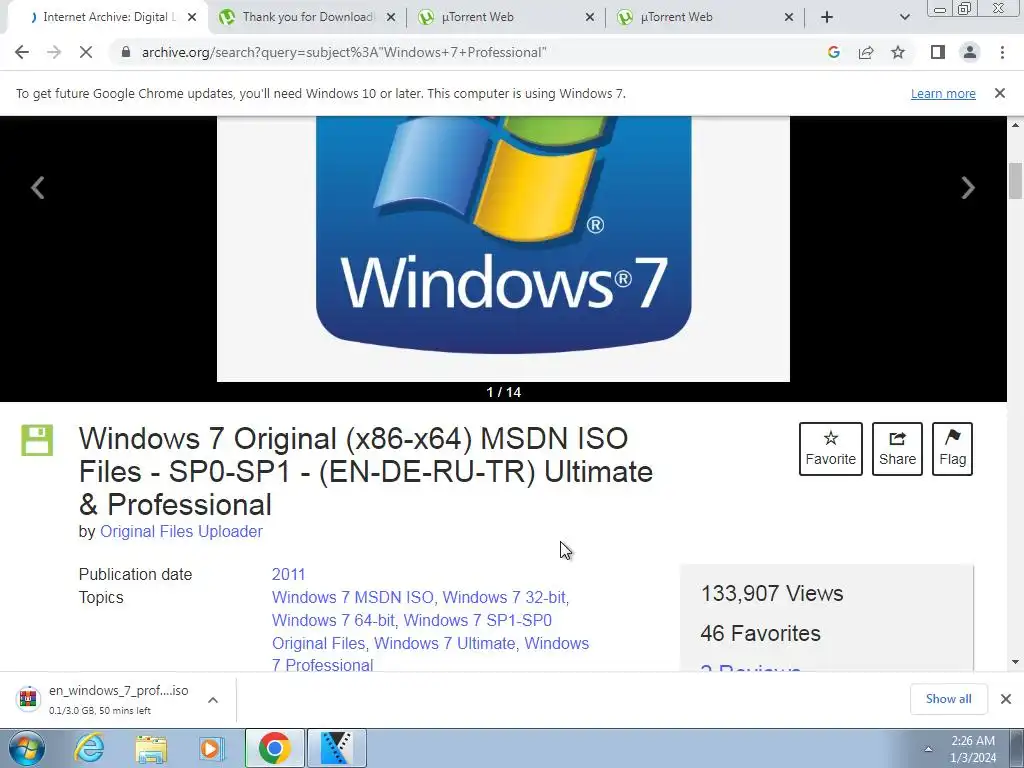Click the Chrome taskbar icon
The image size is (1024, 768).
click(274, 748)
